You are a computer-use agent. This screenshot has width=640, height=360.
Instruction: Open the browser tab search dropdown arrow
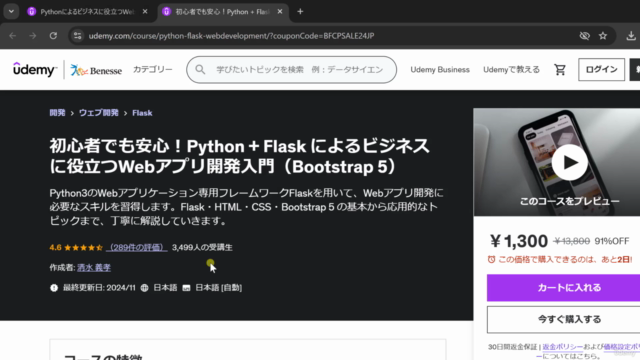(11, 11)
